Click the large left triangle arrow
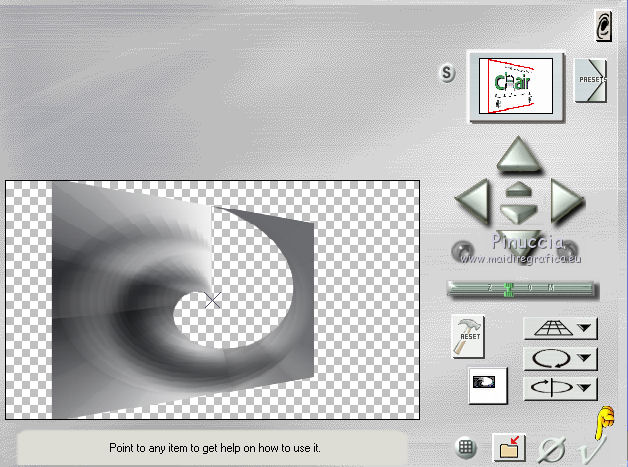The height and width of the screenshot is (467, 628). tap(474, 200)
